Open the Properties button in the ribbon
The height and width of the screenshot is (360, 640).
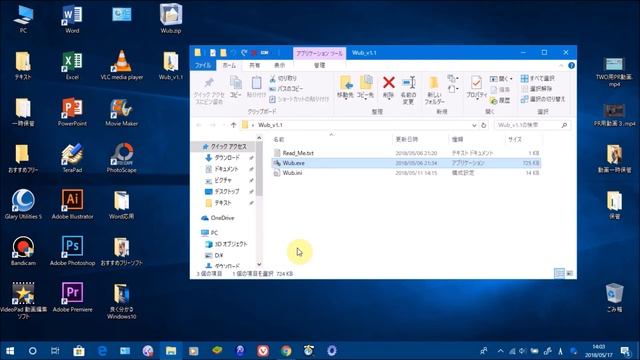(476, 87)
